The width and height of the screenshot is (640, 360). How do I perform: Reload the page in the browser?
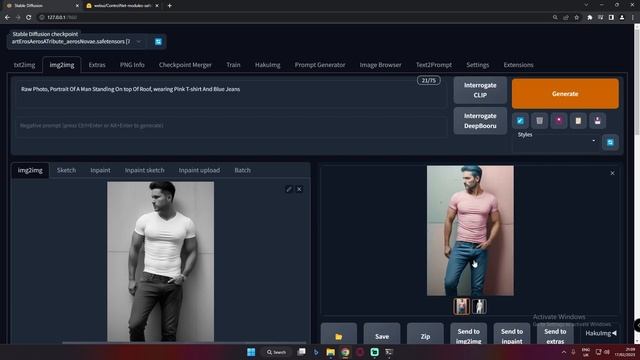[x=29, y=18]
